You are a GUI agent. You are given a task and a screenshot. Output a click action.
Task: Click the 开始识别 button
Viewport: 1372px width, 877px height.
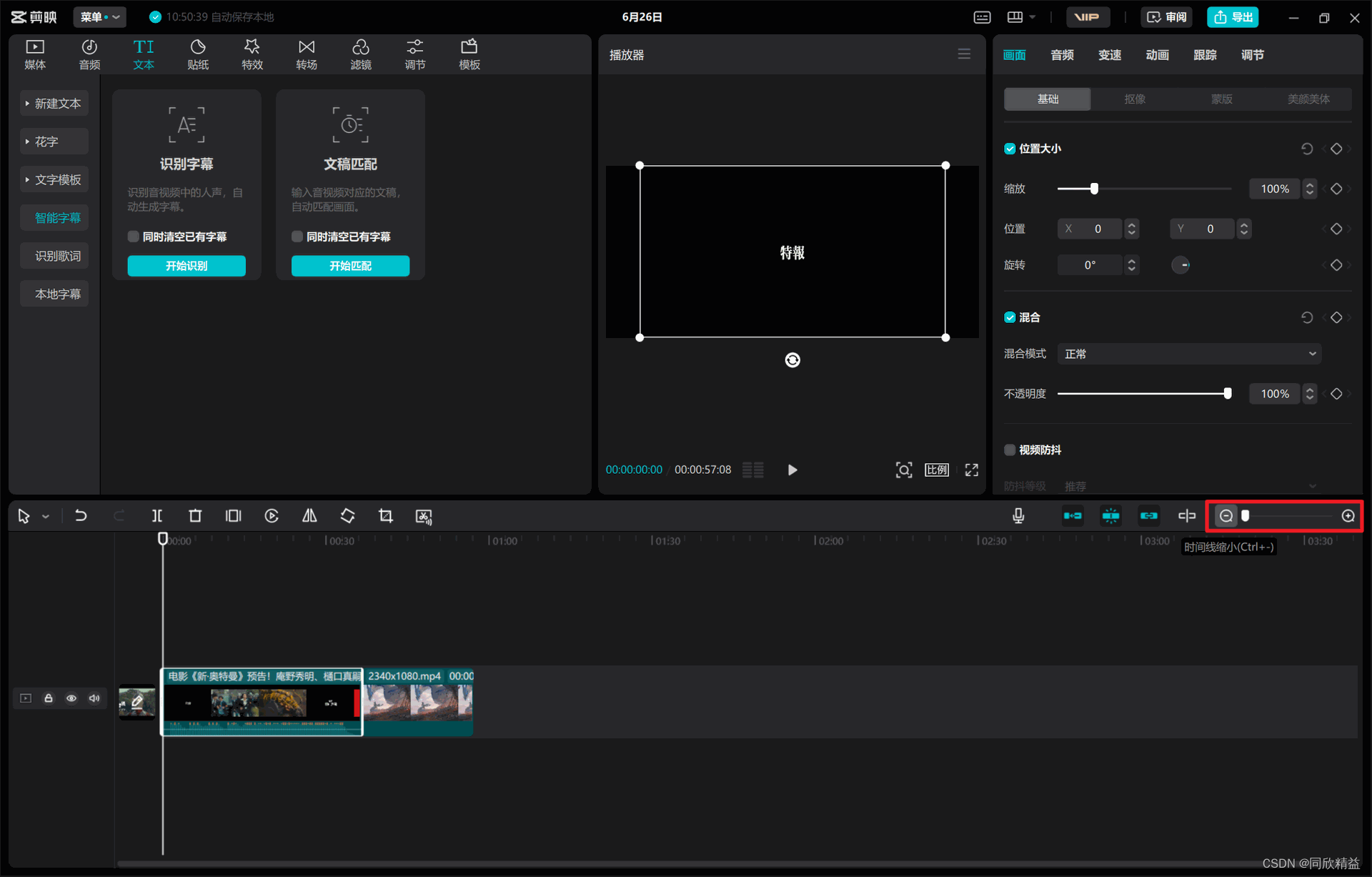(x=187, y=266)
